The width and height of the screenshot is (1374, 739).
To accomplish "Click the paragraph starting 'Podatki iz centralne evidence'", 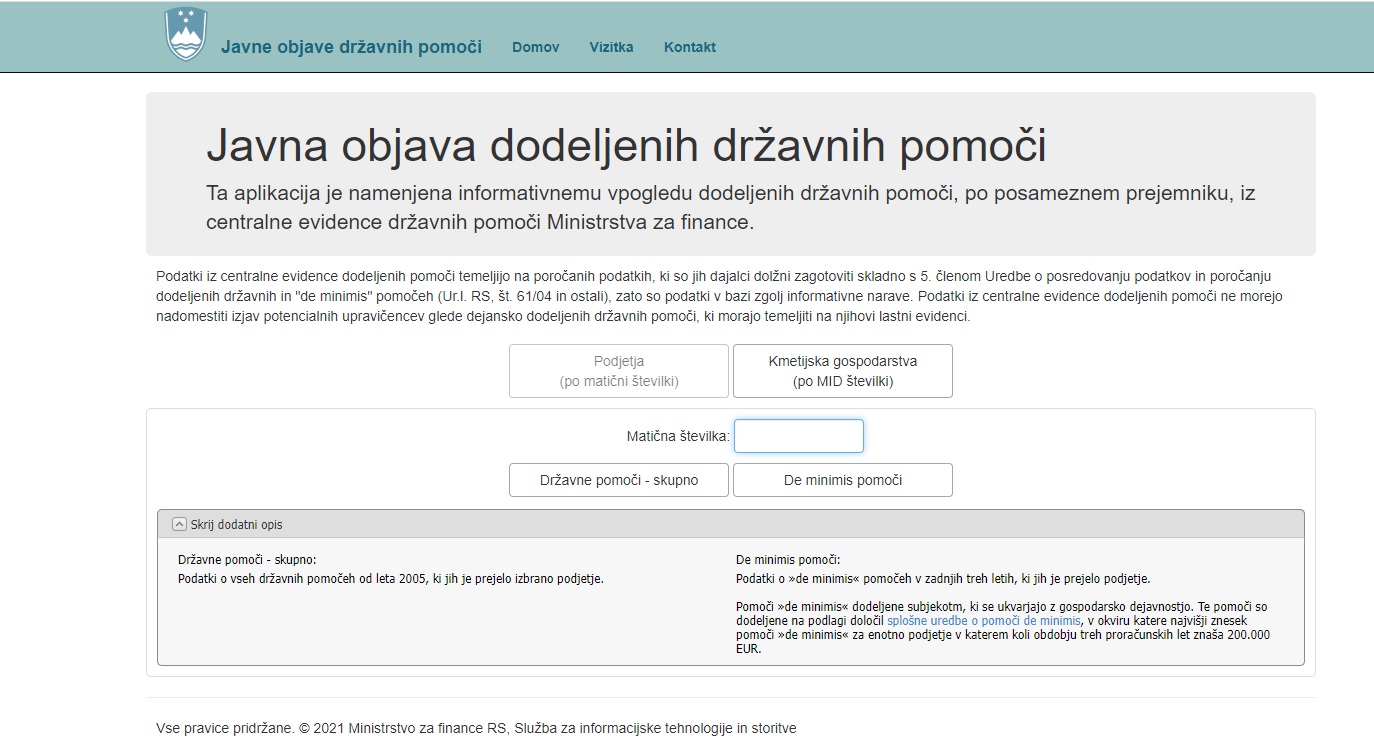I will pyautogui.click(x=719, y=297).
